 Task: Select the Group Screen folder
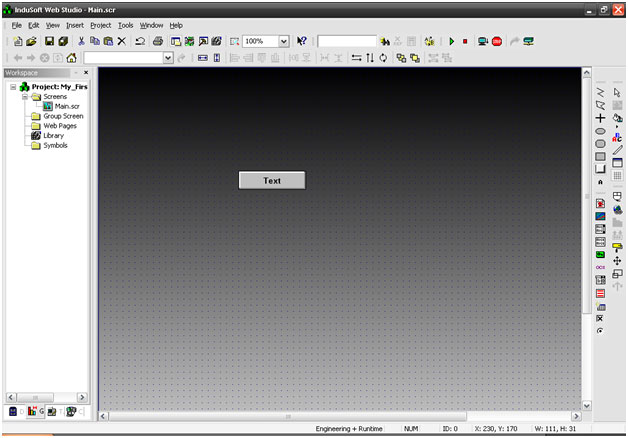pos(63,116)
